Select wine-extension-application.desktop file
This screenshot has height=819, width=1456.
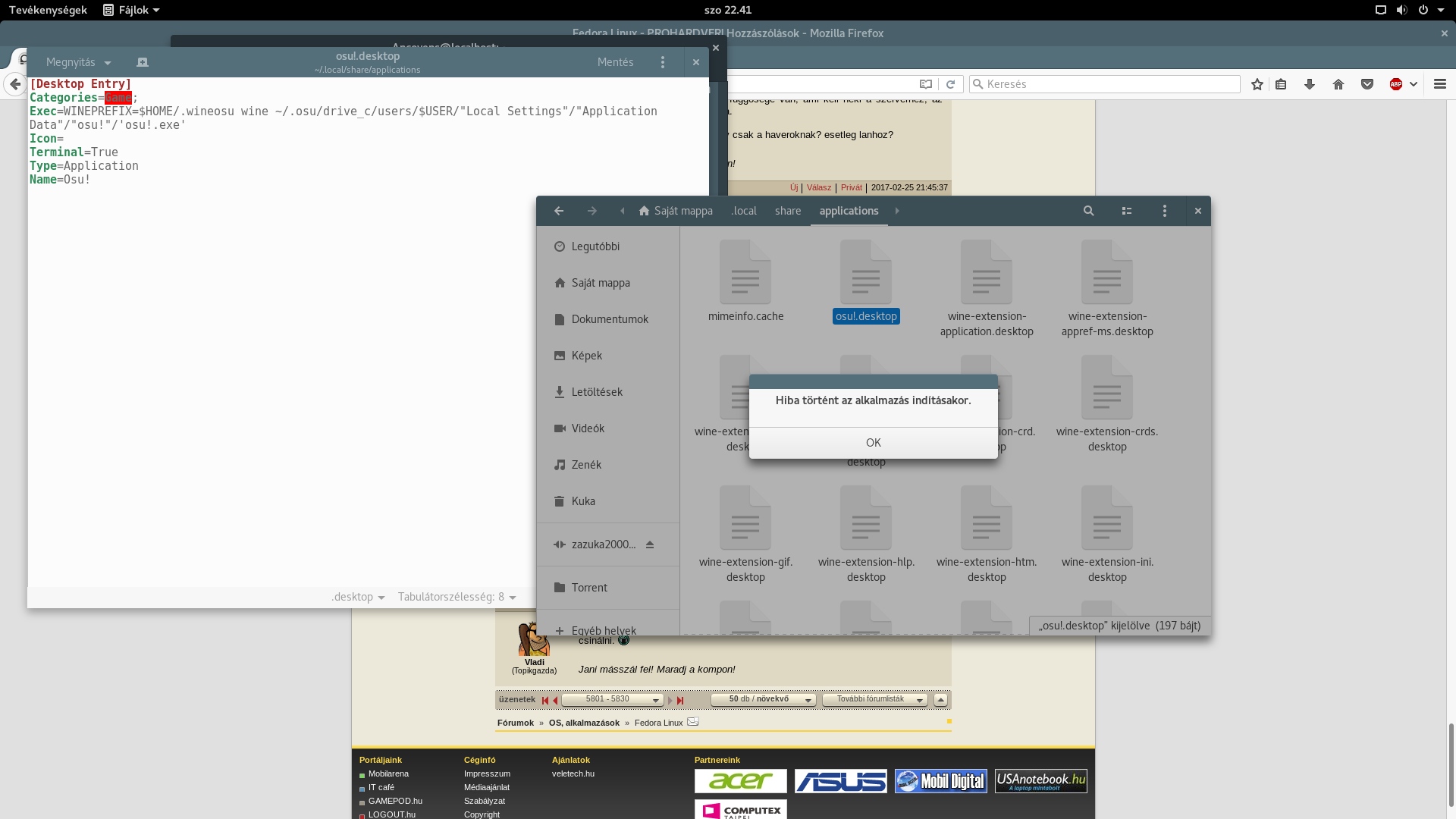tap(987, 289)
